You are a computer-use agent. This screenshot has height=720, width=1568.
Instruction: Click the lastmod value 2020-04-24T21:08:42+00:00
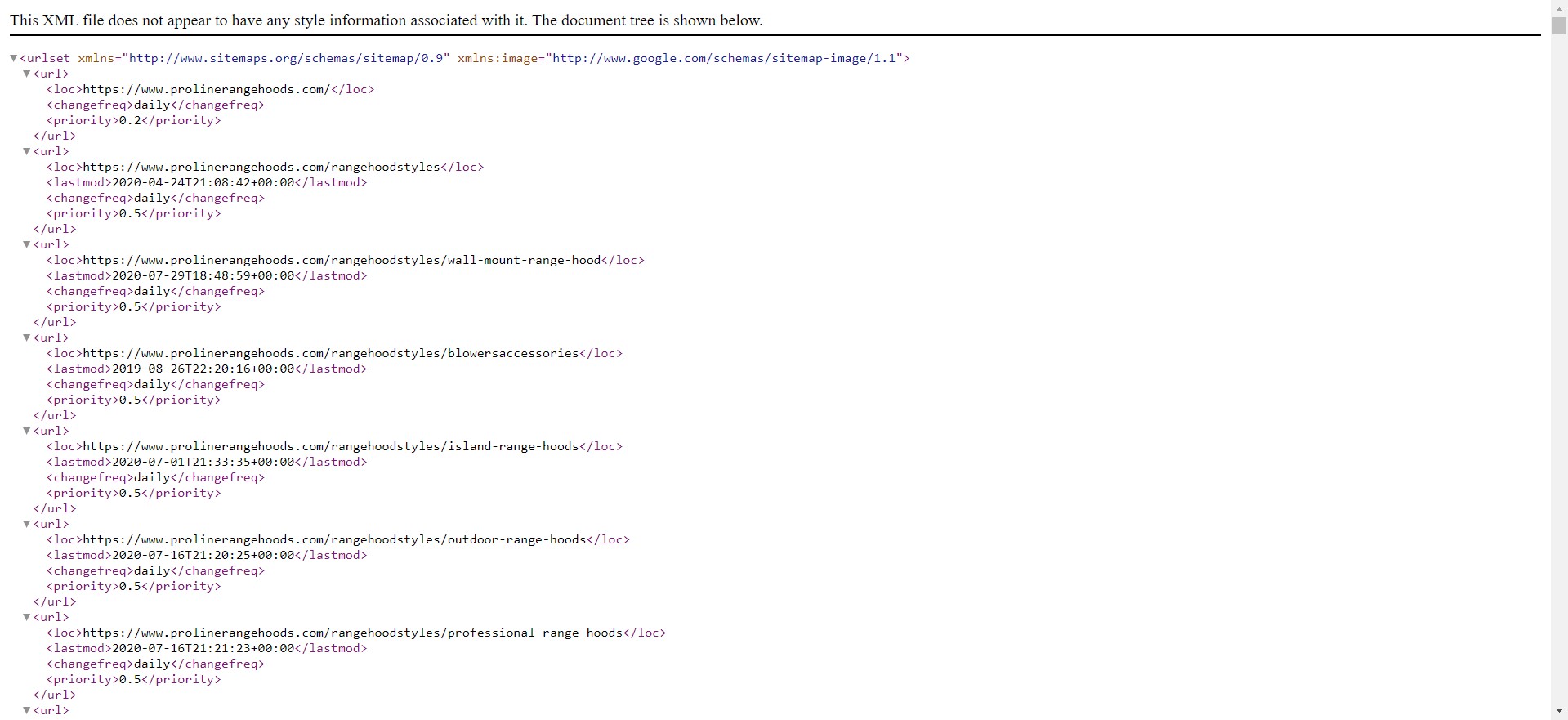(203, 182)
